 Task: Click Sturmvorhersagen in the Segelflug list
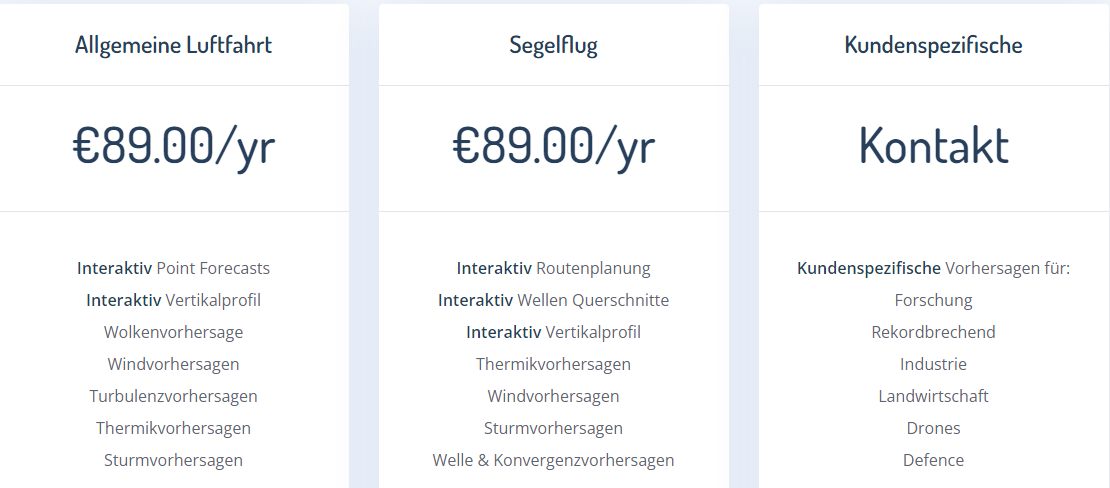point(553,428)
